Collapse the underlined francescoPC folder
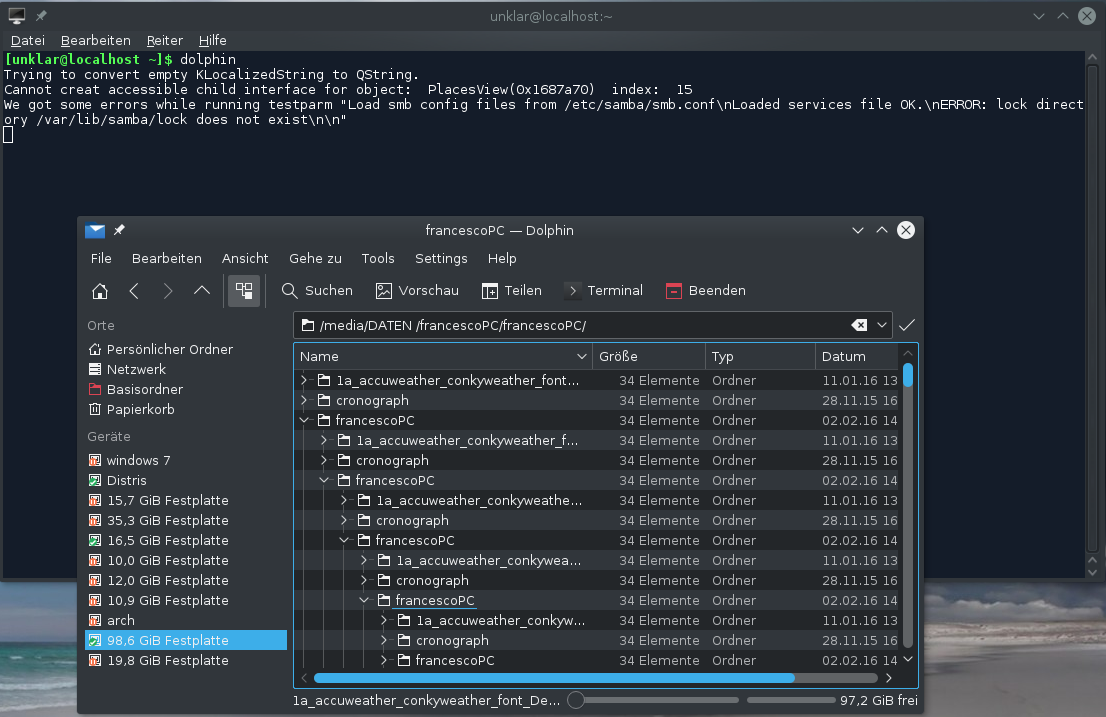The height and width of the screenshot is (717, 1106). (x=364, y=601)
